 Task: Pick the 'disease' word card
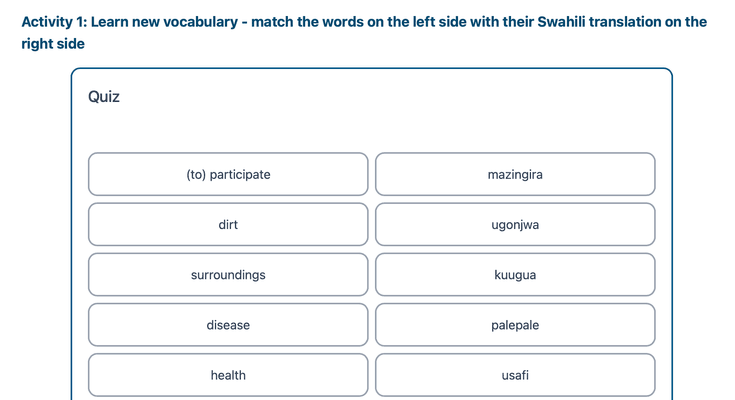tap(228, 325)
